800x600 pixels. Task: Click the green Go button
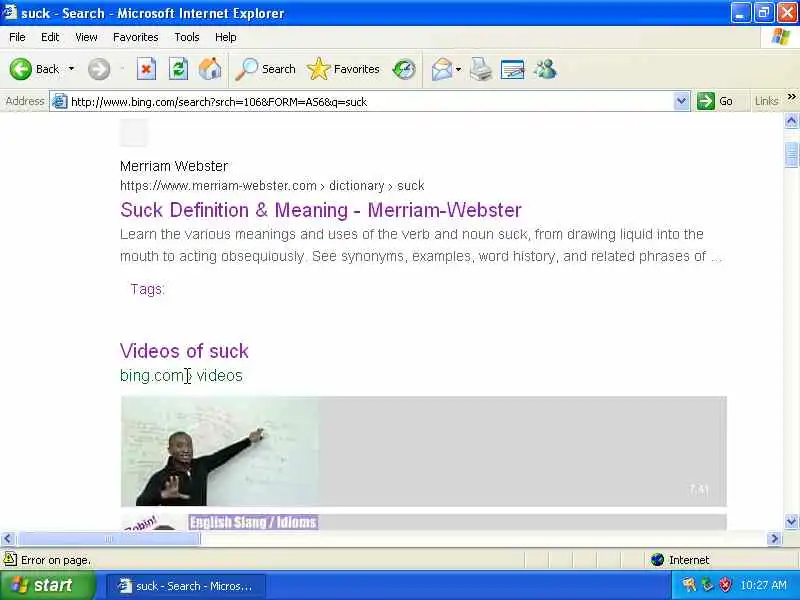tap(715, 102)
